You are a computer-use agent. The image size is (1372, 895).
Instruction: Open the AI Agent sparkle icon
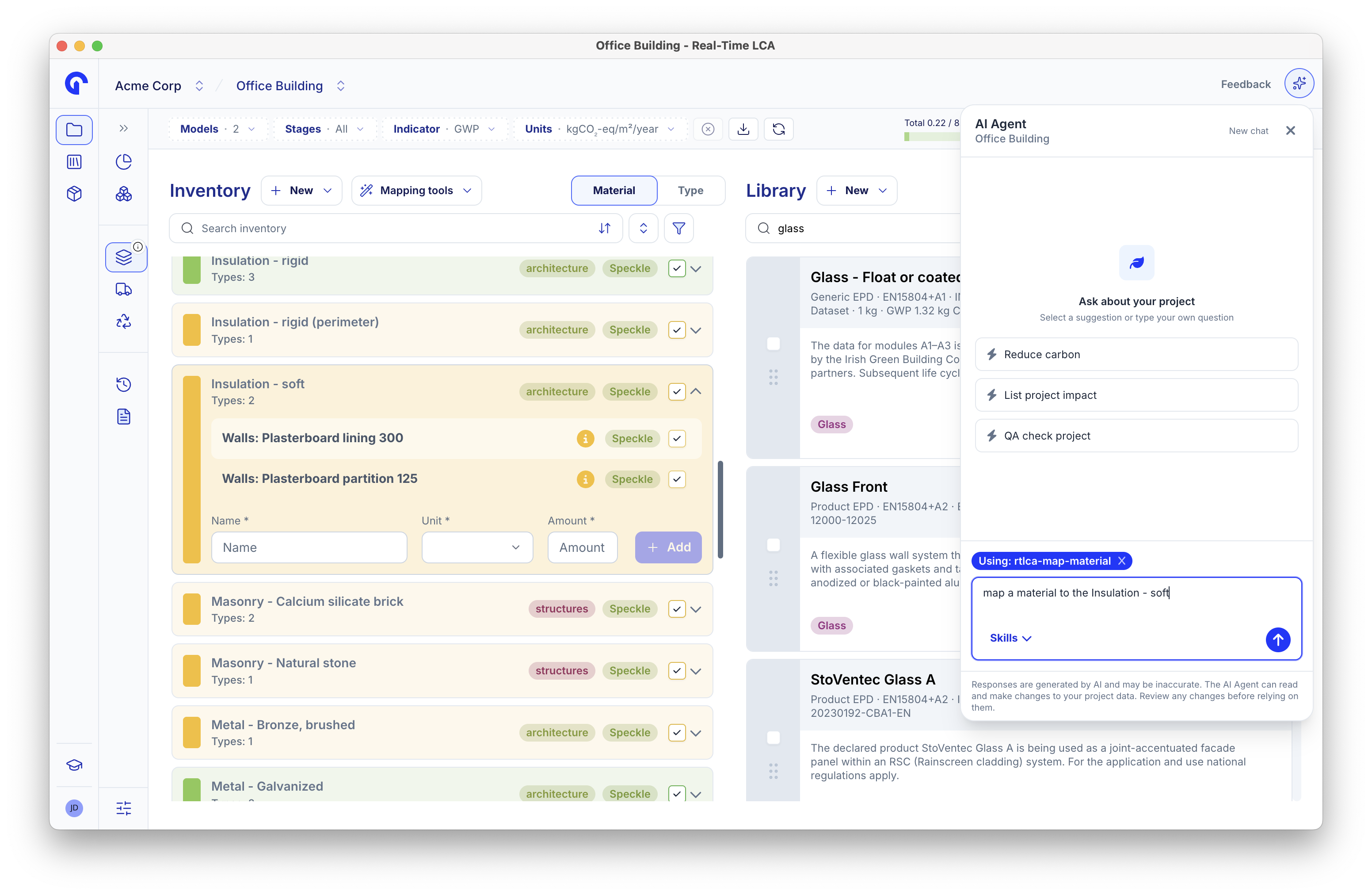tap(1299, 84)
